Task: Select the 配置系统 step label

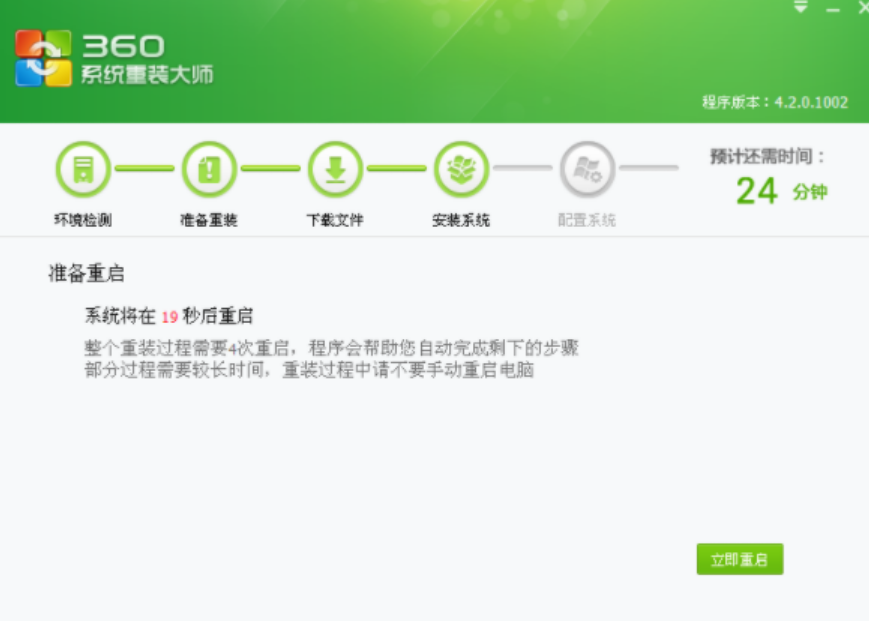Action: [x=587, y=220]
